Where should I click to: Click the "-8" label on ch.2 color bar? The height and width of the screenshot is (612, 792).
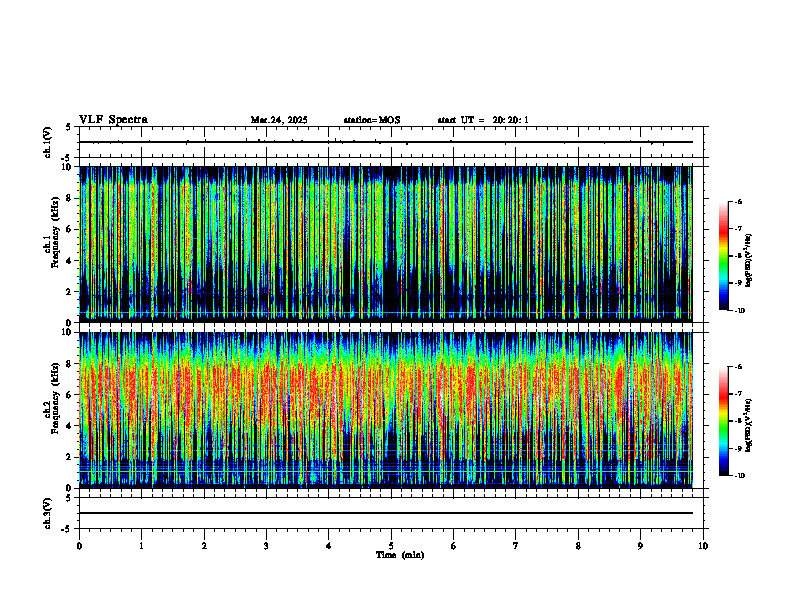point(738,421)
